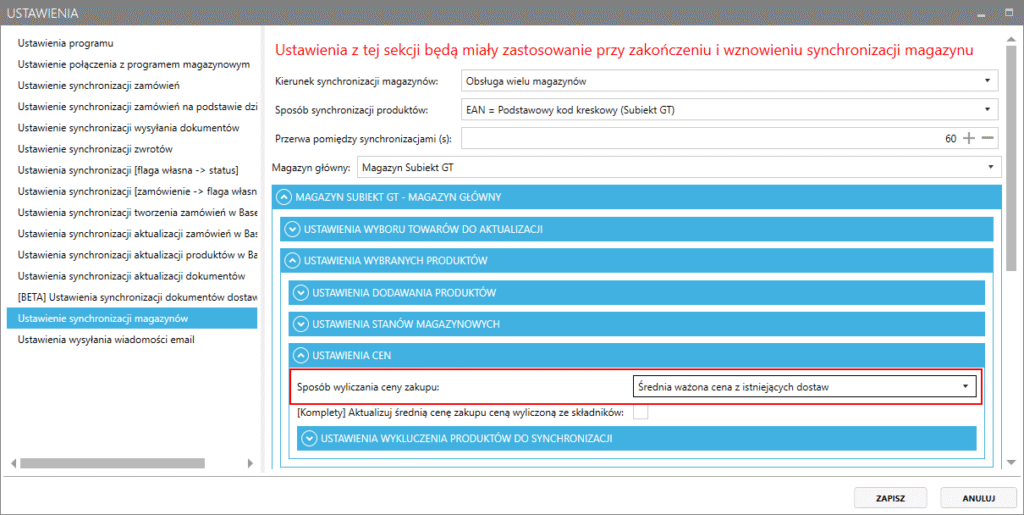Viewport: 1024px width, 515px height.
Task: Click sidebar scrollbar right arrow
Action: [250, 463]
